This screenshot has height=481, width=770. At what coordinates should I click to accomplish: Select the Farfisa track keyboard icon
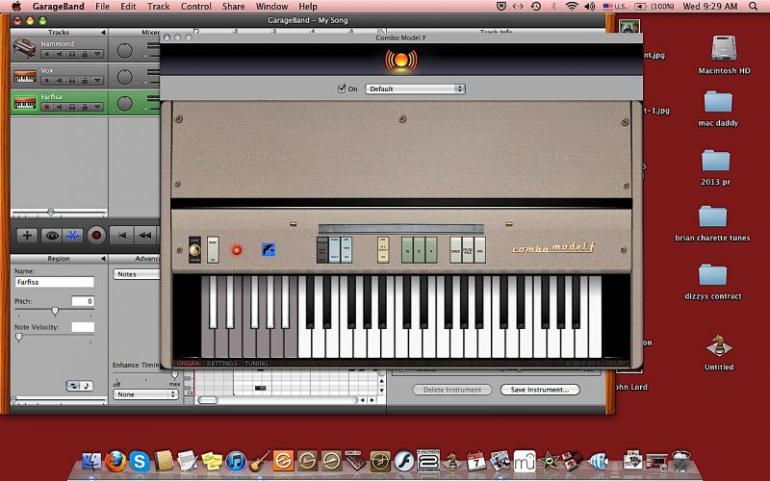click(x=25, y=103)
